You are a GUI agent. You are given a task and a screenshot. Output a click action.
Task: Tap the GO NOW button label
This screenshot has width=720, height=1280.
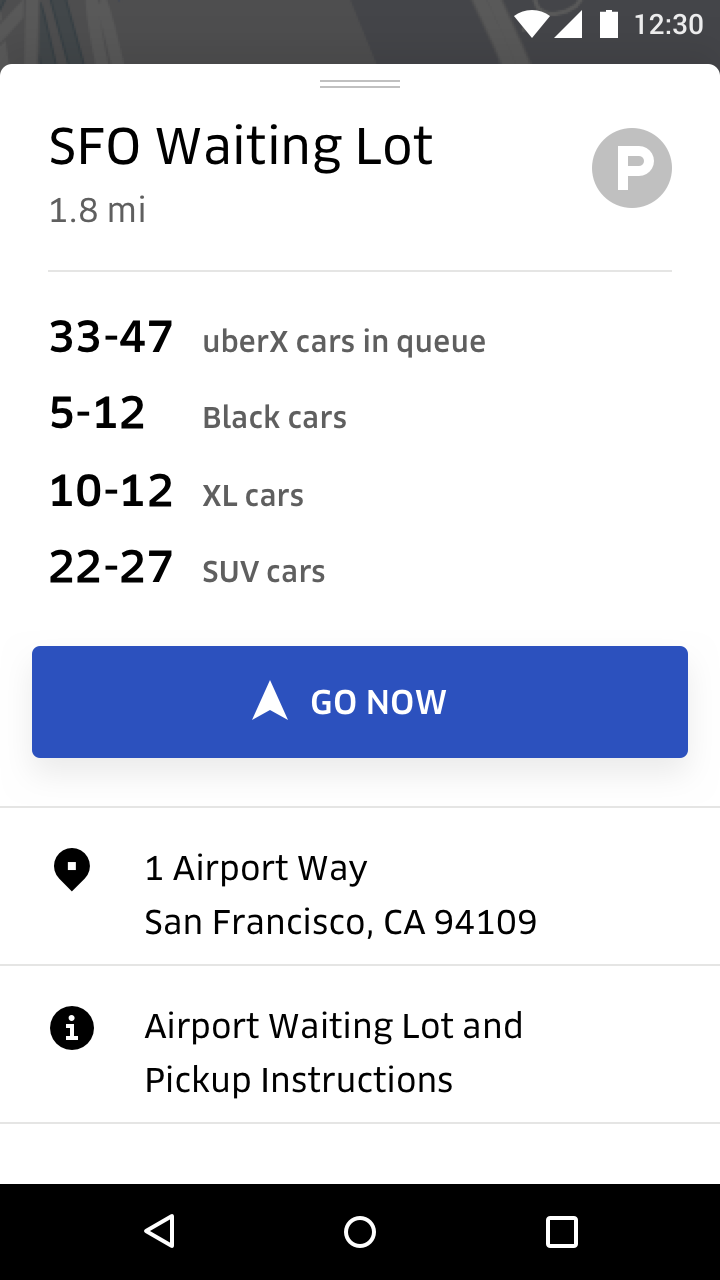[378, 702]
